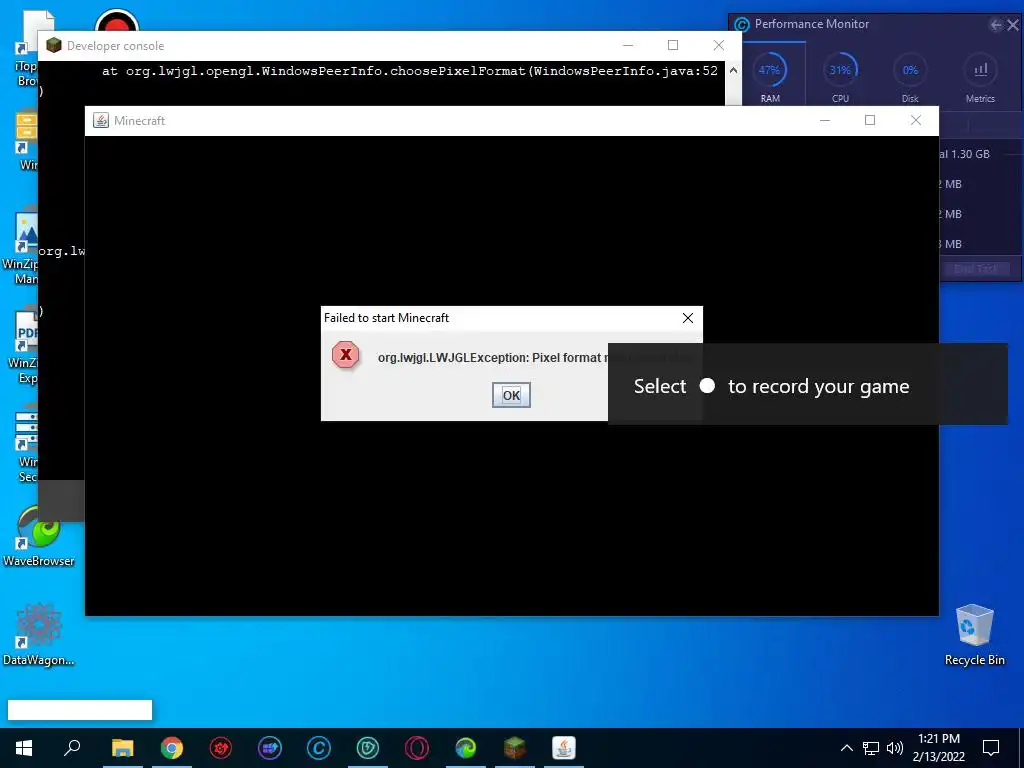Open the clock showing 1:21 PM

pyautogui.click(x=938, y=748)
